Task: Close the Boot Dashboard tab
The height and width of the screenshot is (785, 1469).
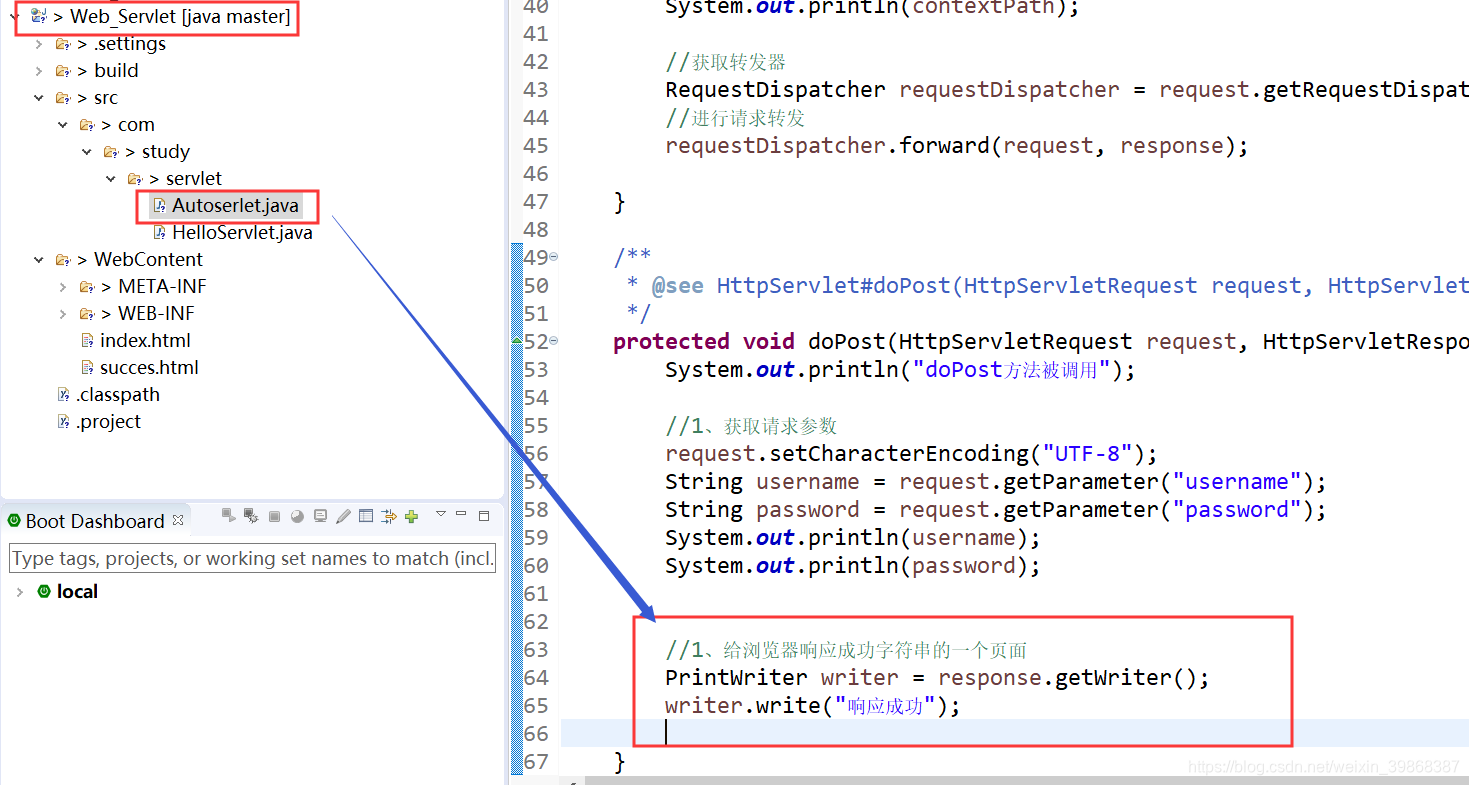Action: click(x=178, y=520)
